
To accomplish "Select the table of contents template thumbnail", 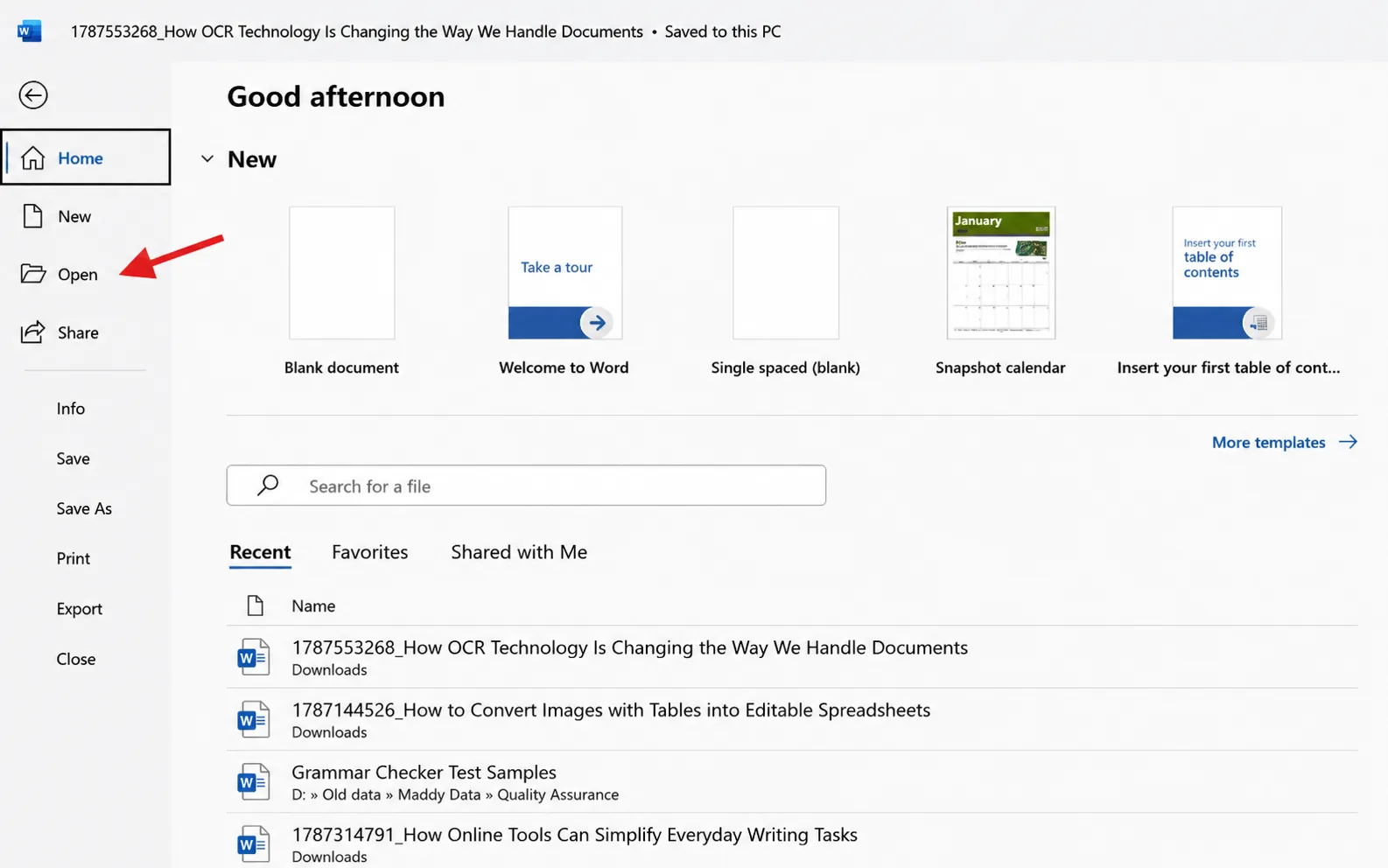I will tap(1227, 273).
